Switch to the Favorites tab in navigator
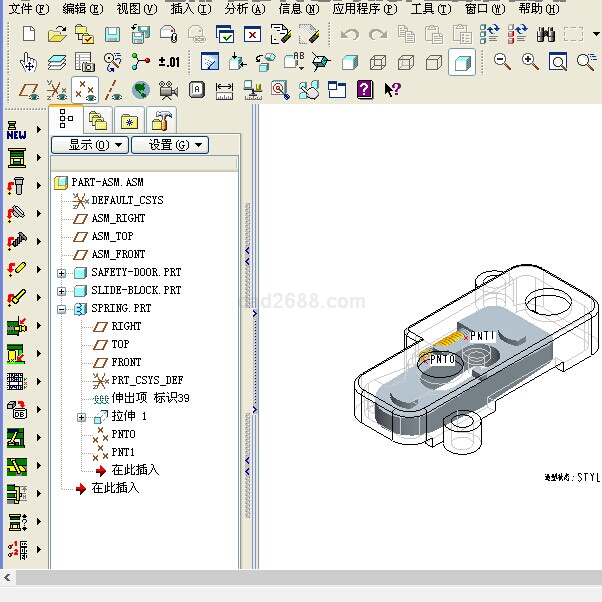The width and height of the screenshot is (602, 602). (129, 121)
